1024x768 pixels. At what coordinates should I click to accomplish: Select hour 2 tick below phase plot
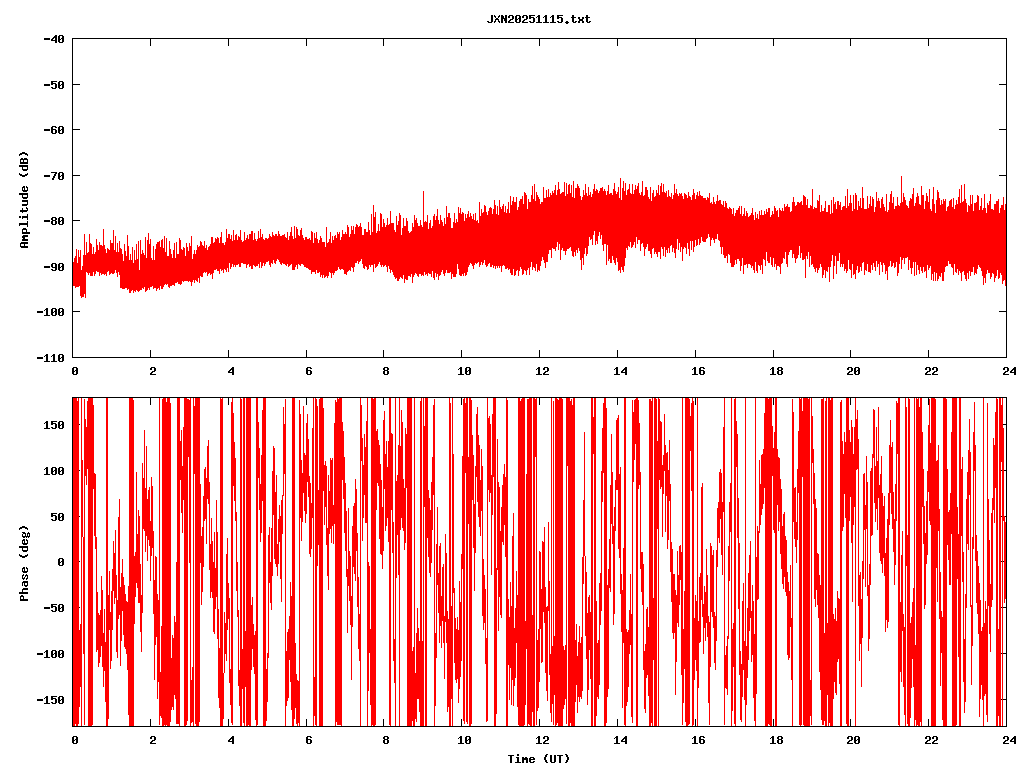[x=152, y=740]
